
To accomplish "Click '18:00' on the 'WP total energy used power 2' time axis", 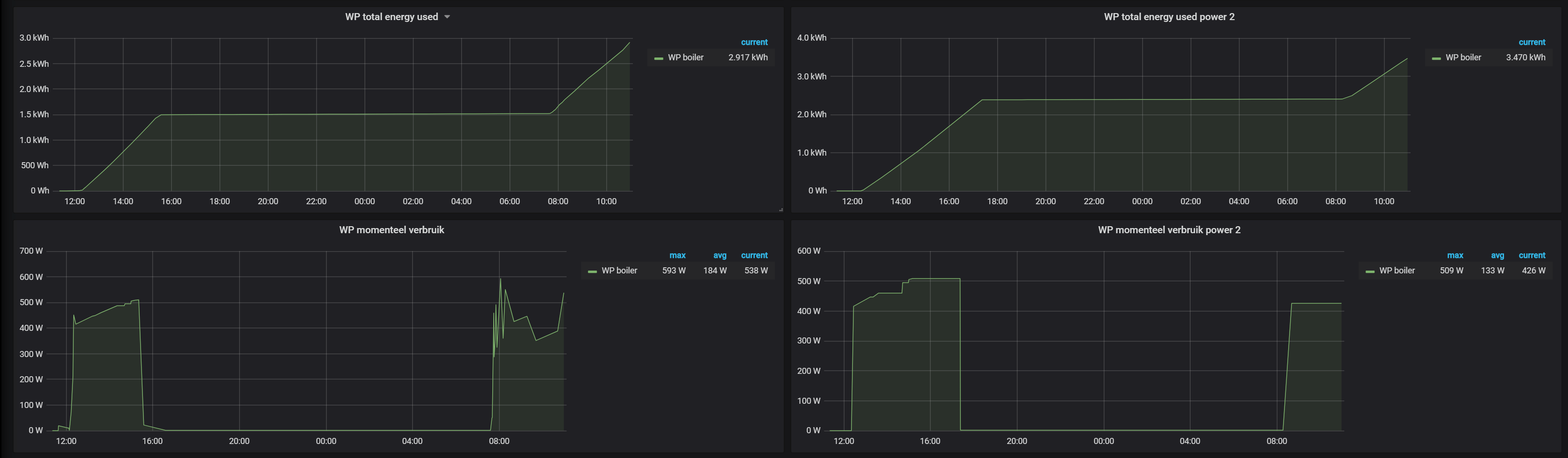I will (x=997, y=201).
